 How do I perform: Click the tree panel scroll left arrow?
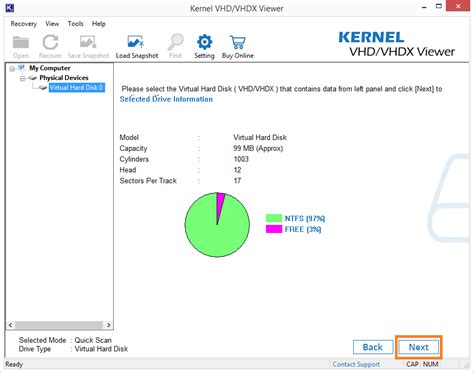coord(10,325)
